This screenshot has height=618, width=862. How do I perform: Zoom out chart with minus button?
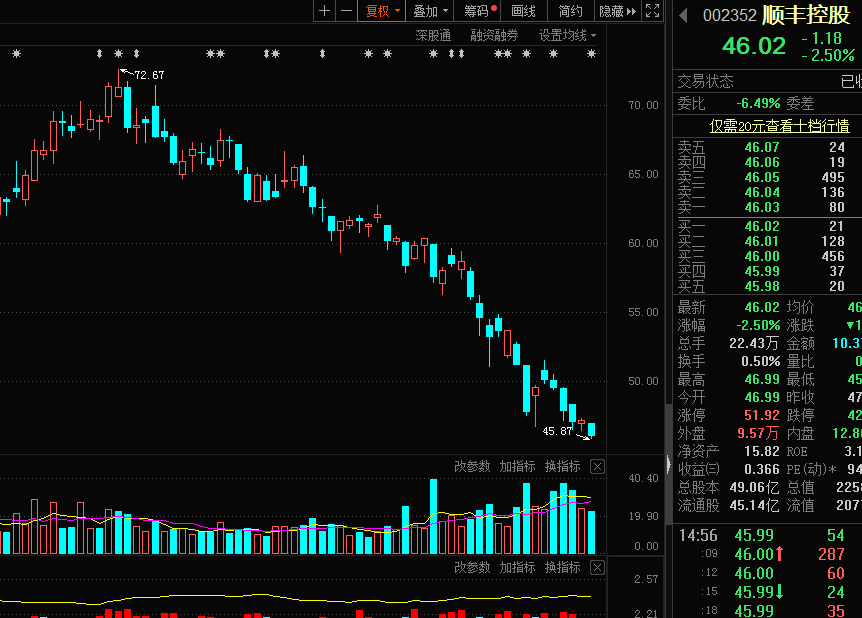[x=346, y=10]
